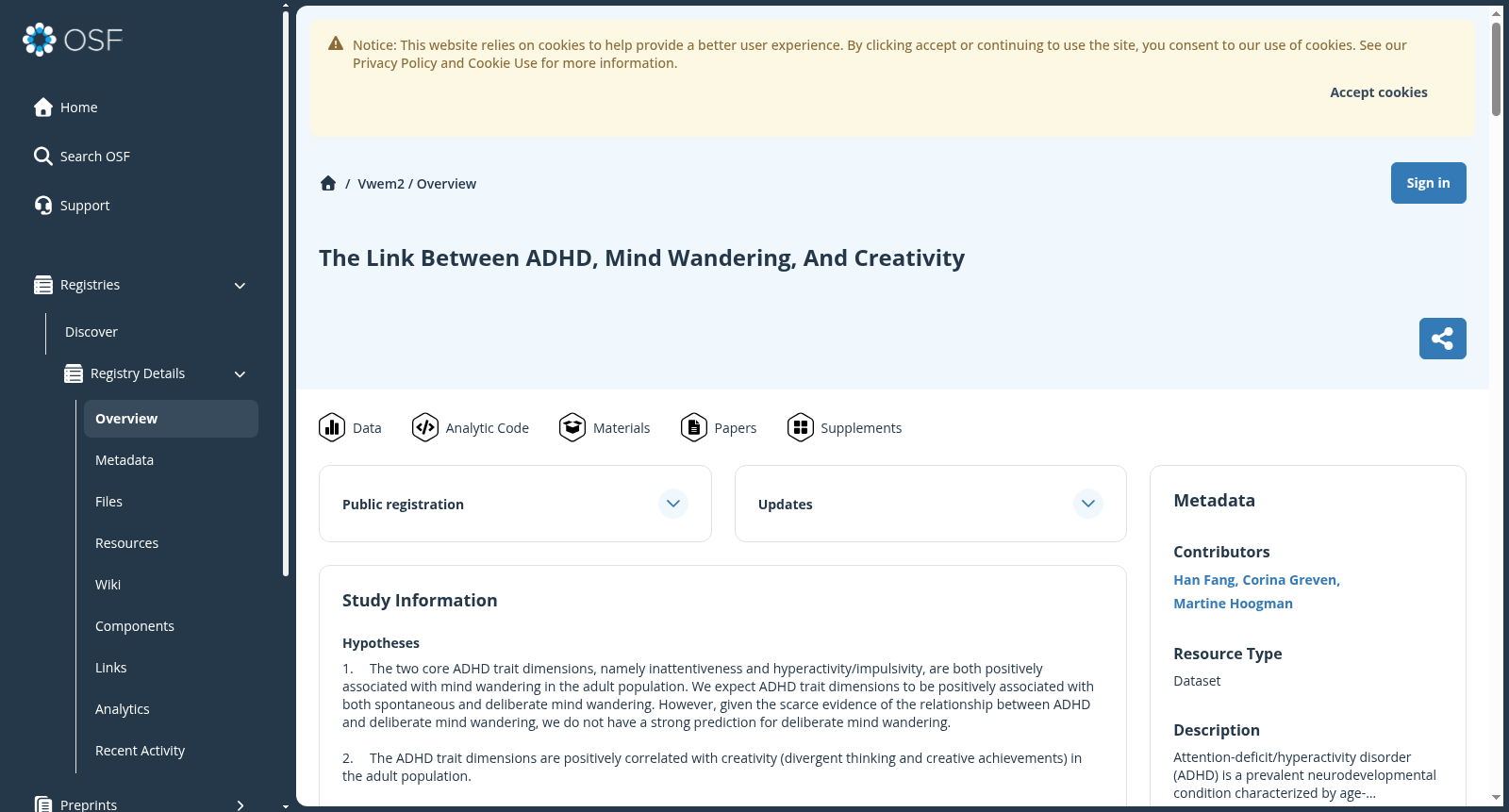Click the OSF logo
The image size is (1509, 812).
click(73, 40)
